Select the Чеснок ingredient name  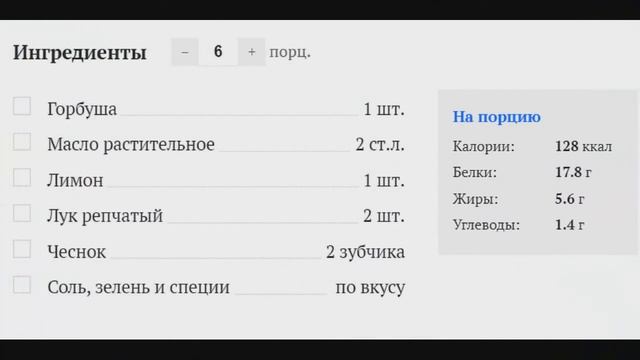[77, 252]
